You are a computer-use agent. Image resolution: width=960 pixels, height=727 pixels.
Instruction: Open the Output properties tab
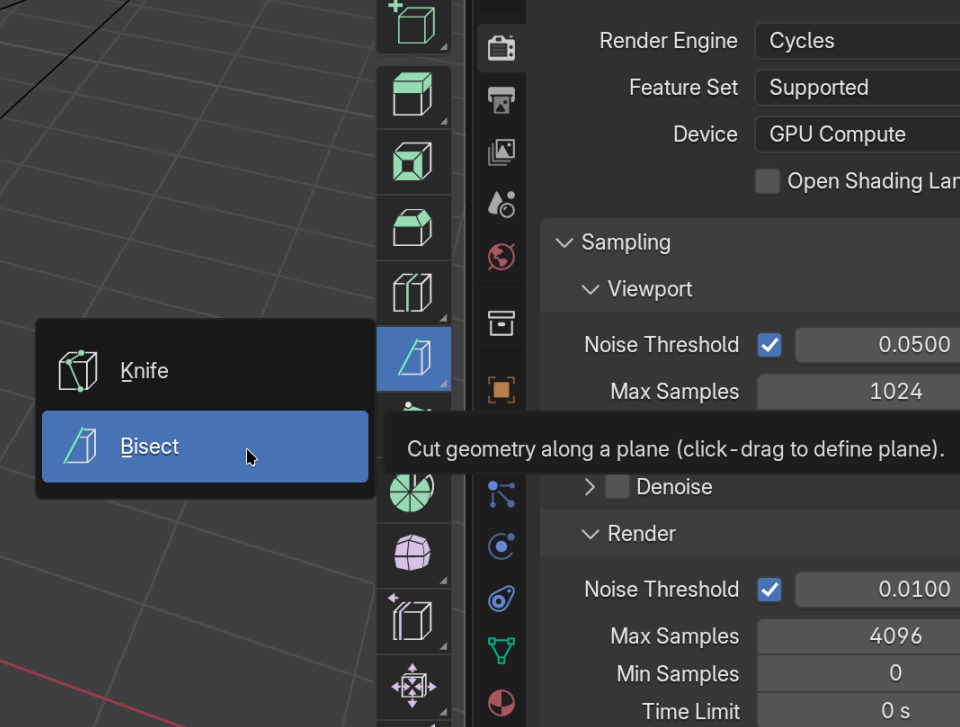tap(501, 100)
